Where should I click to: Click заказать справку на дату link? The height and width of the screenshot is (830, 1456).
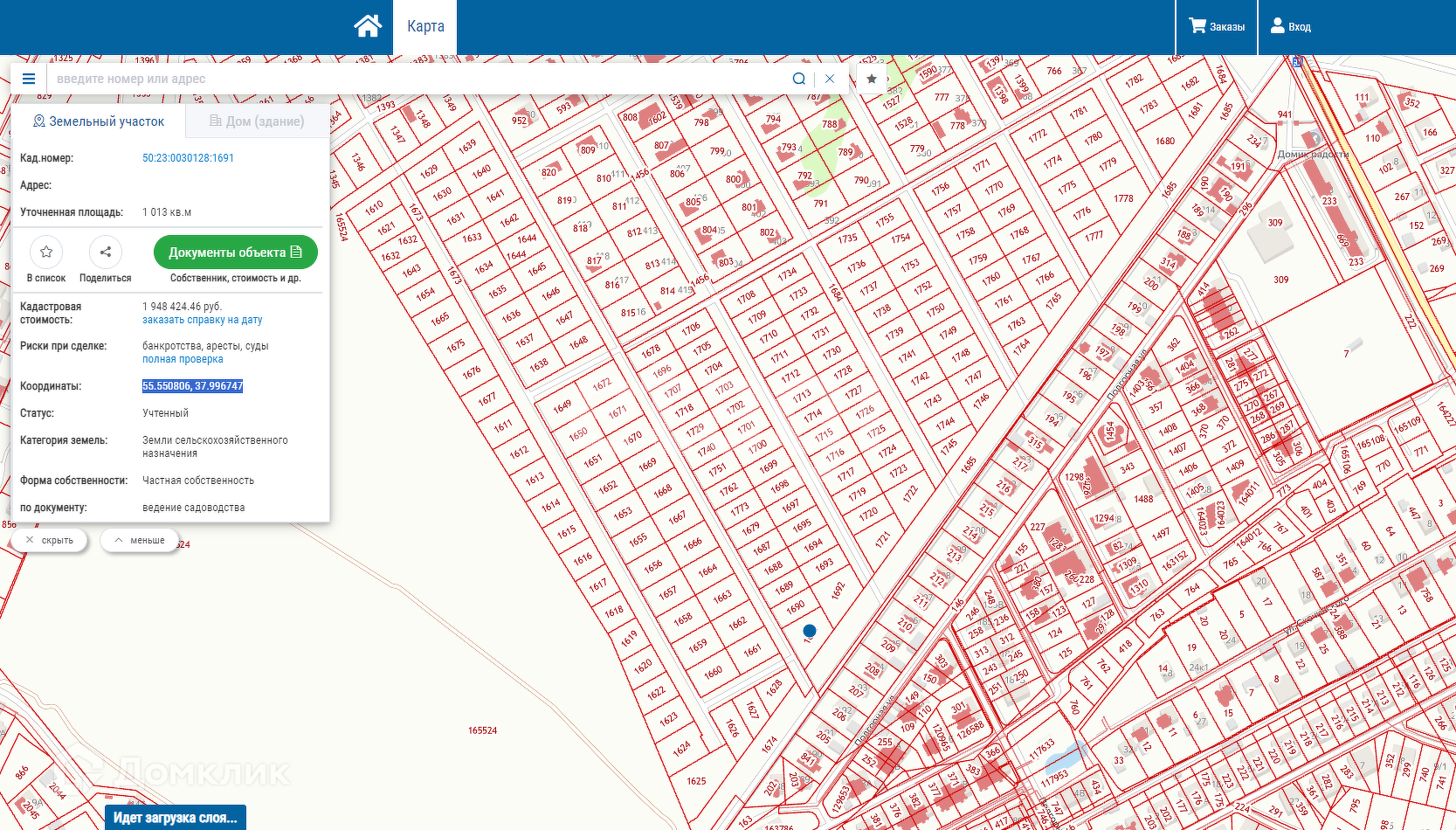202,320
